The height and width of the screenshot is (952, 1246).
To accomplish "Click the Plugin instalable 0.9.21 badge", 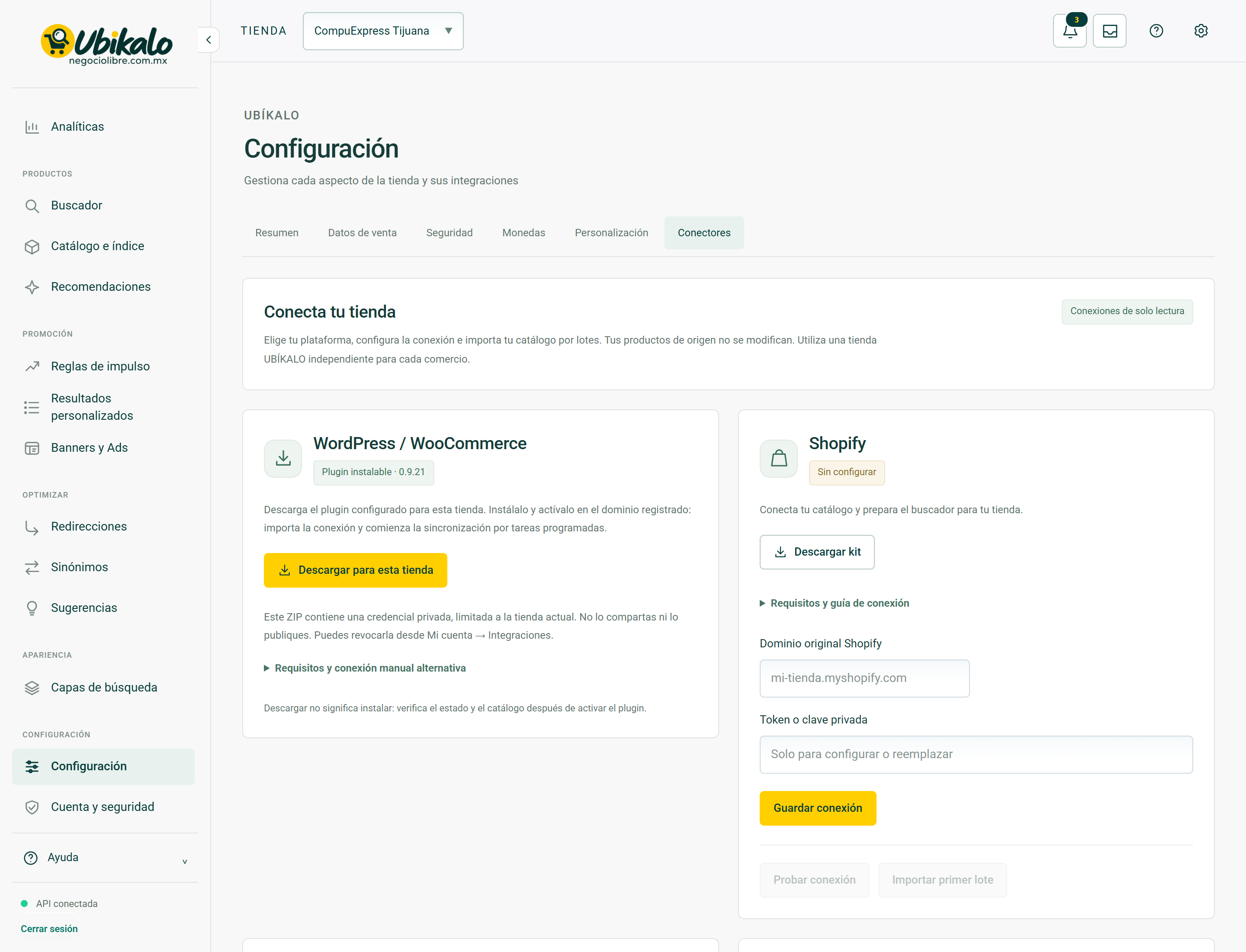I will coord(373,473).
